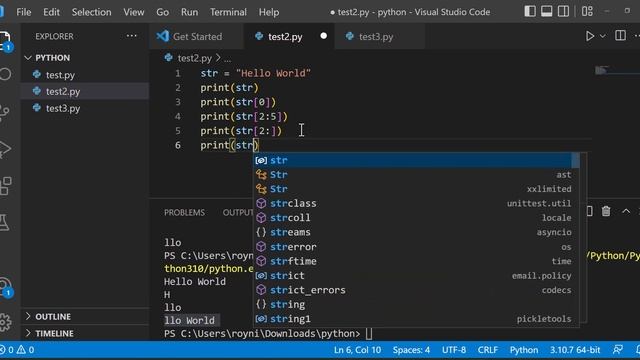Switch to the Get Started tab
This screenshot has height=360, width=640.
pos(197,36)
